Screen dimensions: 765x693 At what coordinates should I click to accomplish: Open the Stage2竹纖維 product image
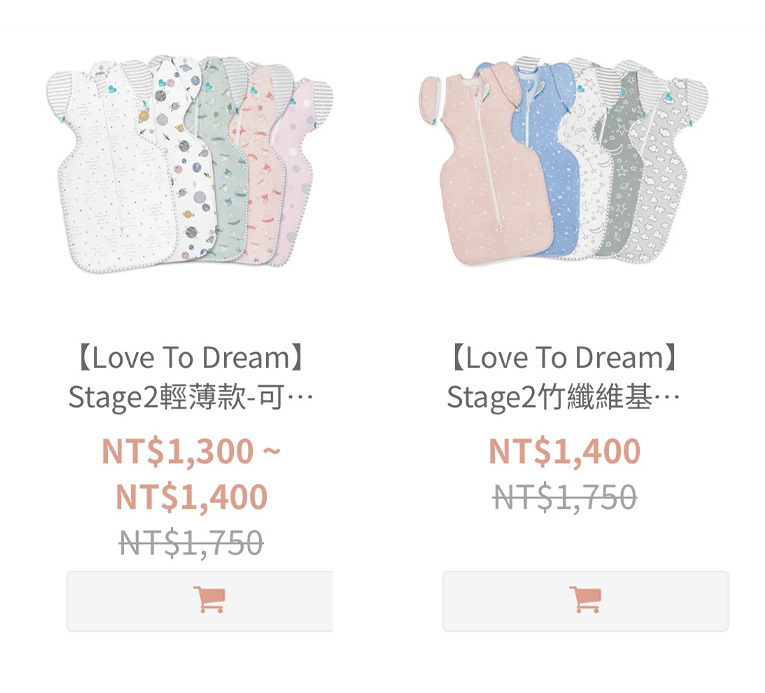(564, 162)
